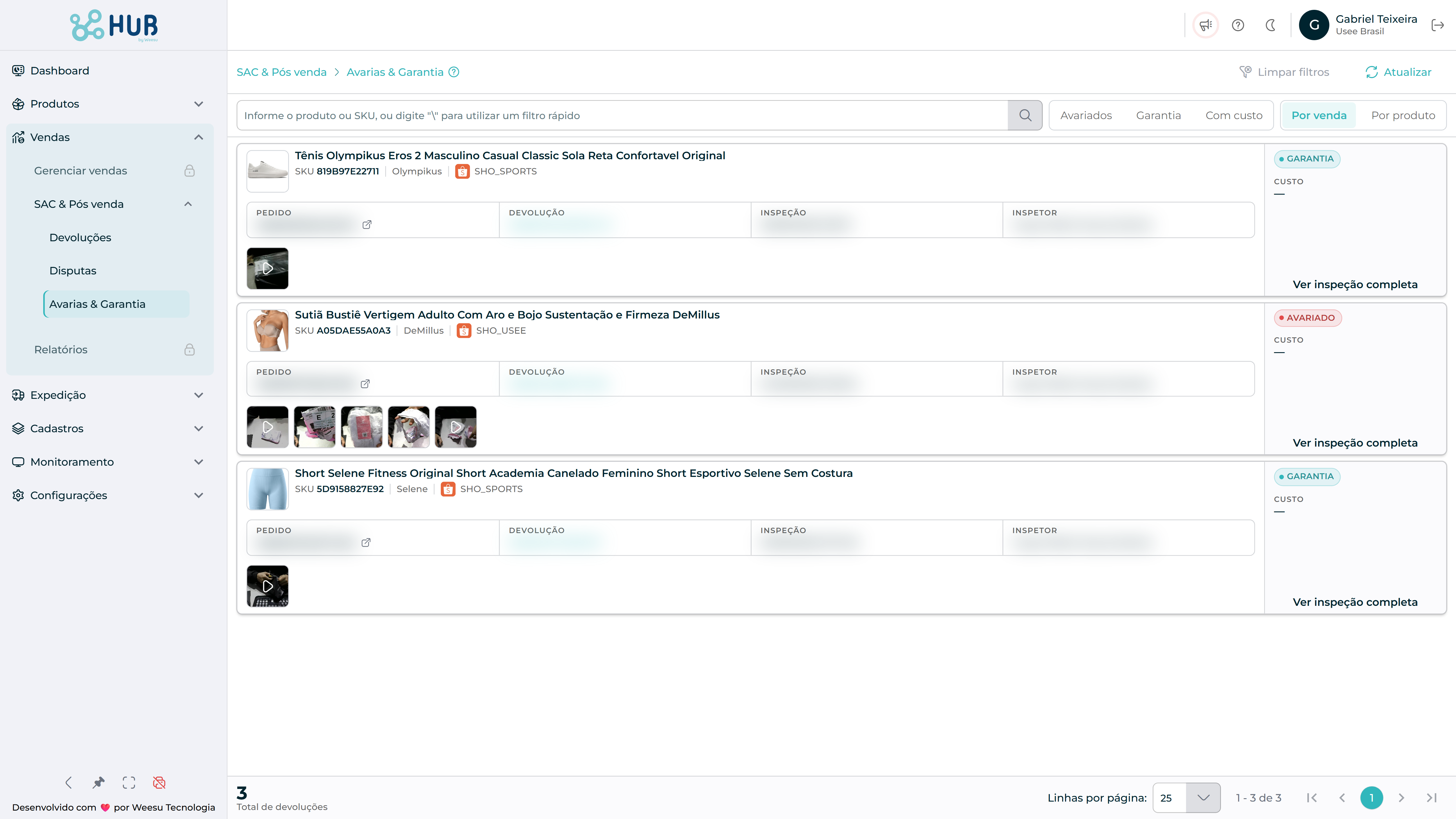The image size is (1456, 819).
Task: Switch to Por produto view
Action: pos(1403,115)
